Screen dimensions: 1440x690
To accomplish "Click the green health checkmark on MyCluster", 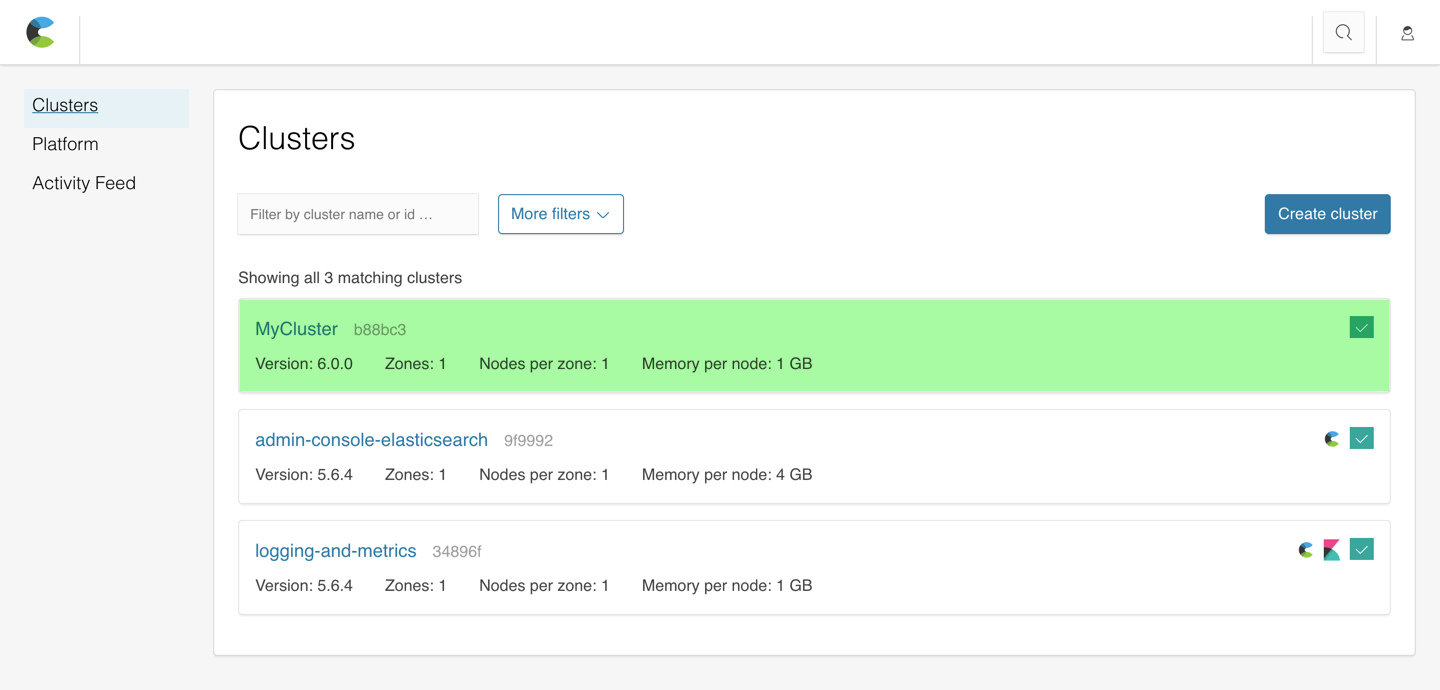I will (1361, 327).
